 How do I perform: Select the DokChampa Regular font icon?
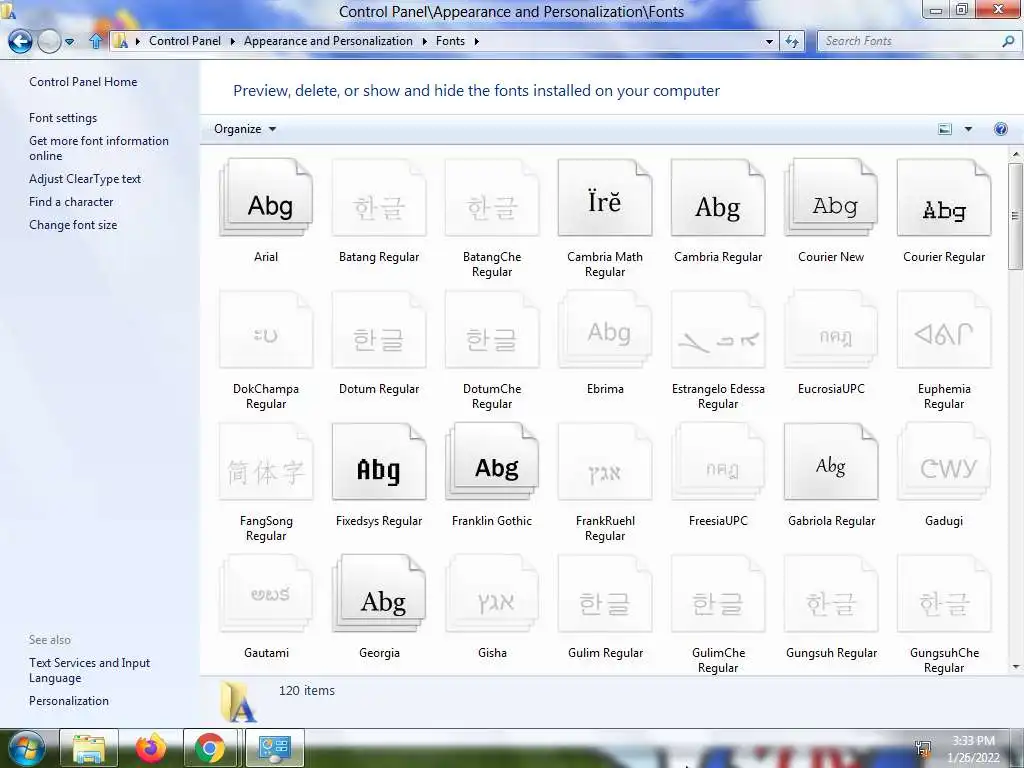pyautogui.click(x=266, y=330)
